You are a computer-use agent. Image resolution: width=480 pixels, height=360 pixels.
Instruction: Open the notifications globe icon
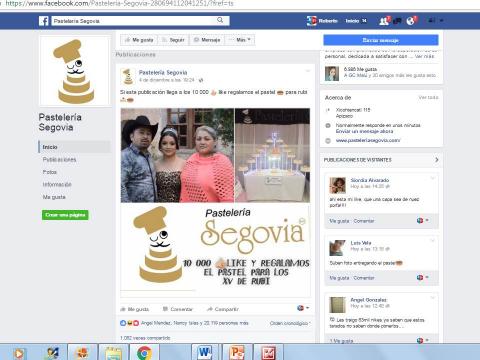(x=411, y=21)
